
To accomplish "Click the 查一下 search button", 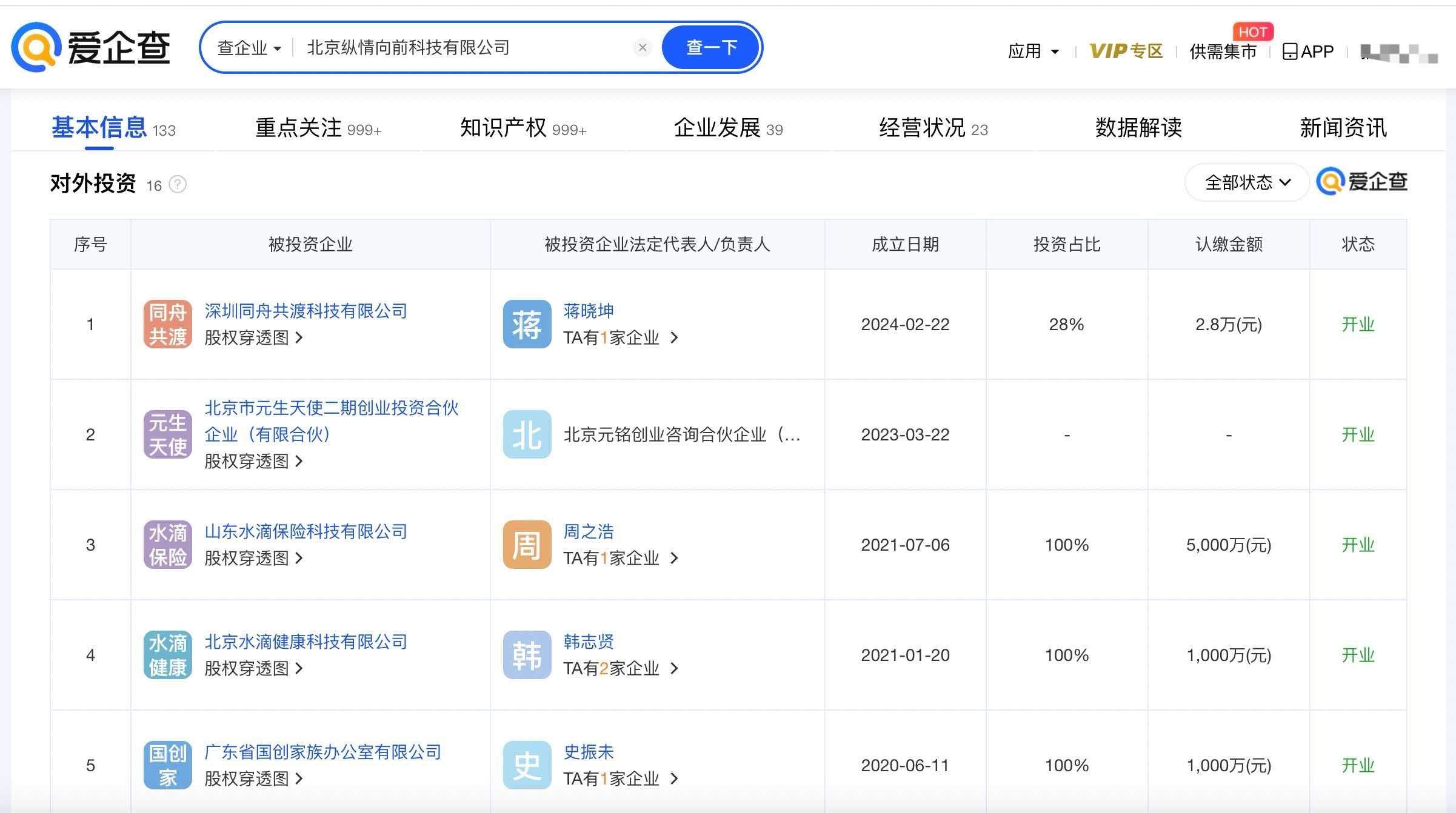I will tap(711, 47).
